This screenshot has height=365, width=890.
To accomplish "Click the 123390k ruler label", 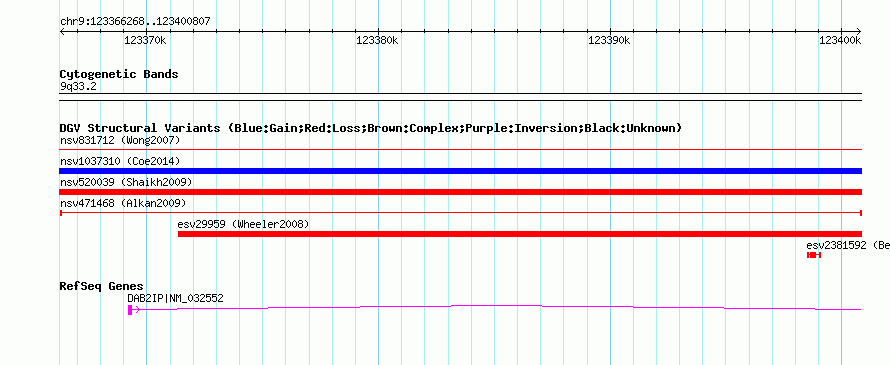I will coord(610,40).
